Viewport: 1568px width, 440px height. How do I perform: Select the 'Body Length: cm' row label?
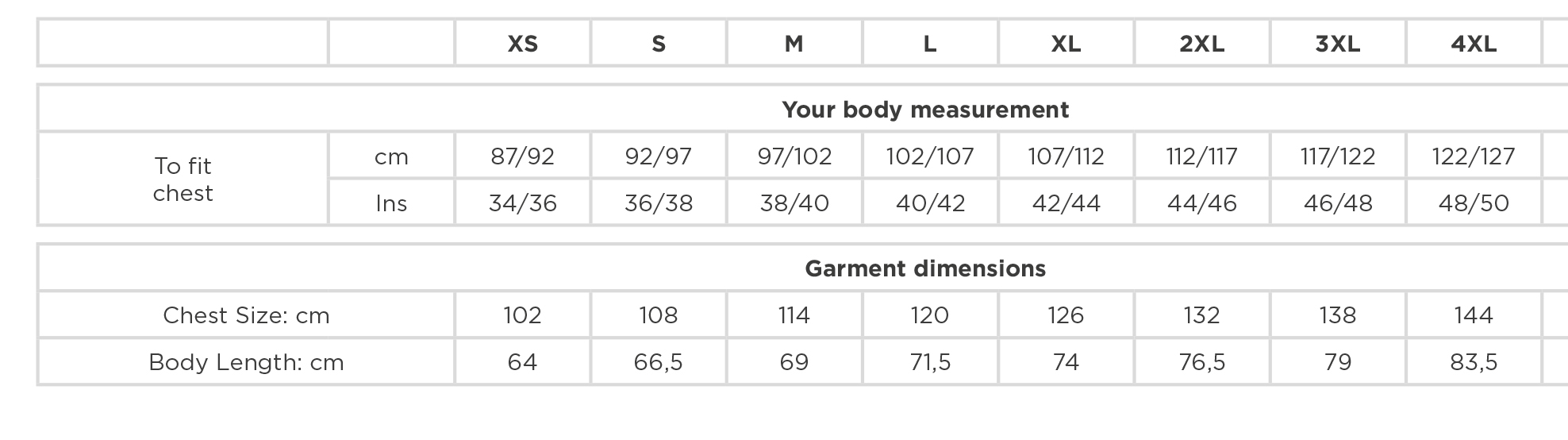pyautogui.click(x=246, y=361)
